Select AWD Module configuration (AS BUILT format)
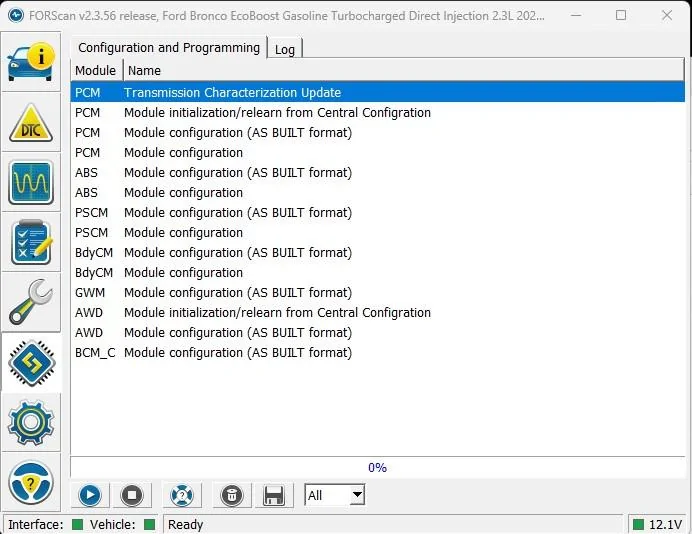The image size is (692, 534). click(x=378, y=332)
